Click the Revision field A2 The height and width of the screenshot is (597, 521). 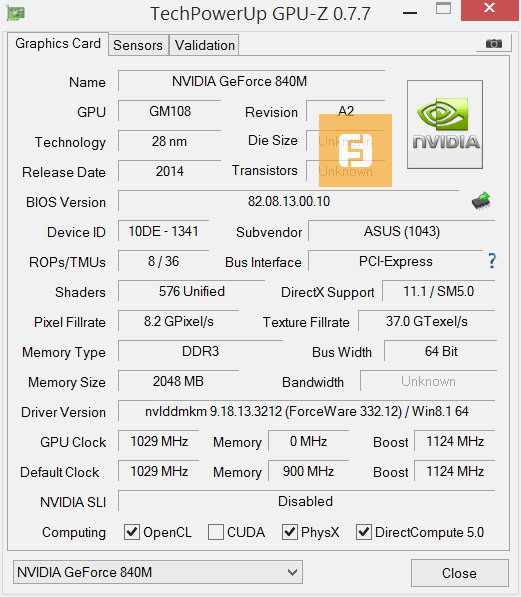pos(346,111)
